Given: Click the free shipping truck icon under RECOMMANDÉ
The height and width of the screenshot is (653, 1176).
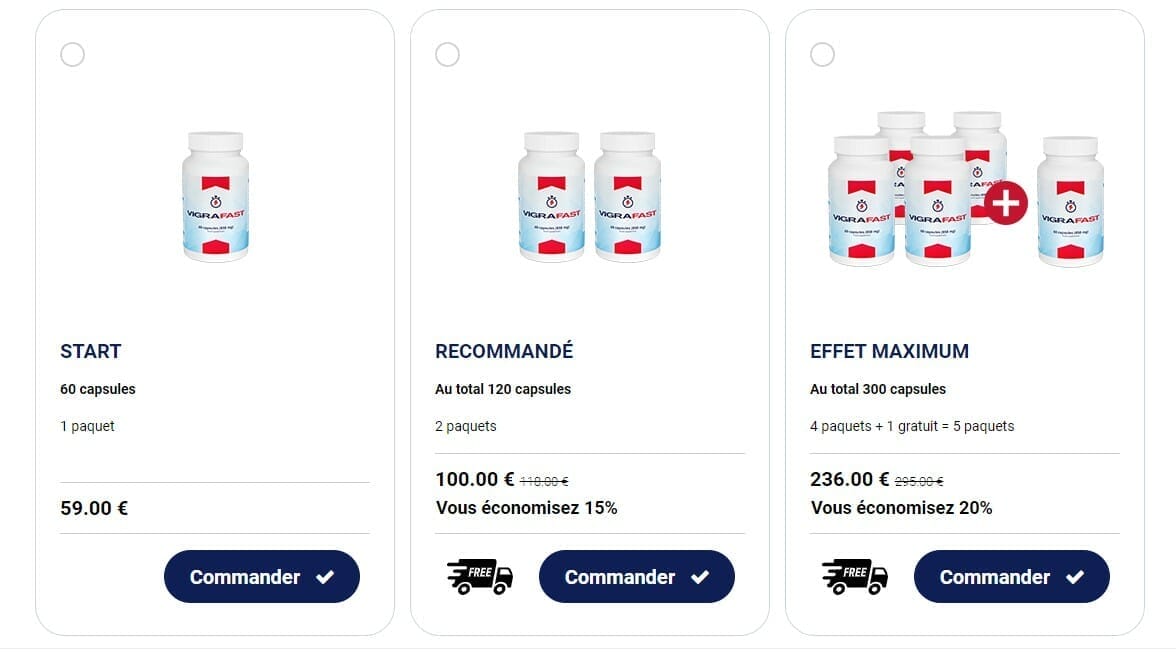Looking at the screenshot, I should pos(480,577).
